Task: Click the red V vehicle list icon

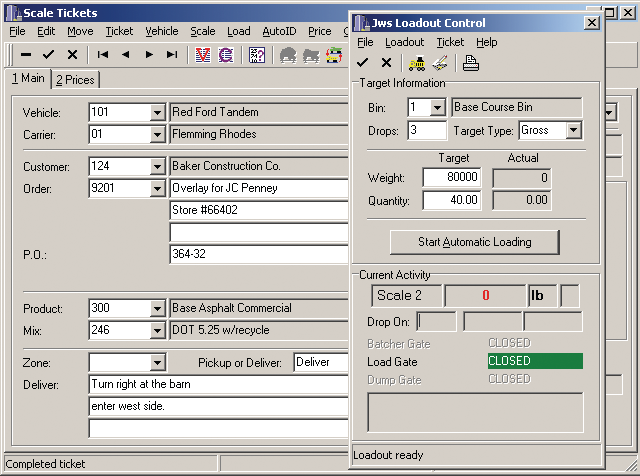Action: (x=203, y=55)
